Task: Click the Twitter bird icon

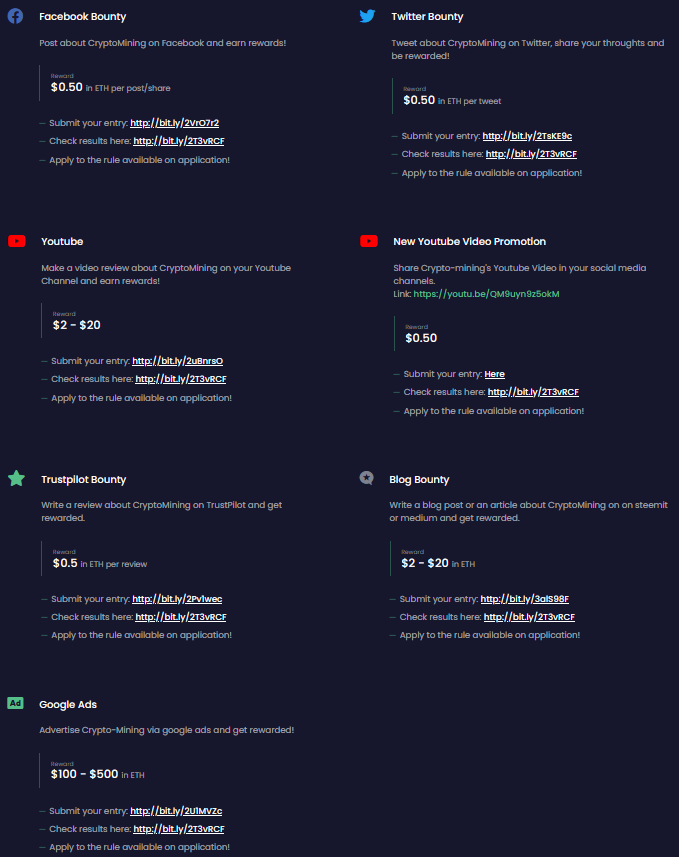Action: [367, 16]
